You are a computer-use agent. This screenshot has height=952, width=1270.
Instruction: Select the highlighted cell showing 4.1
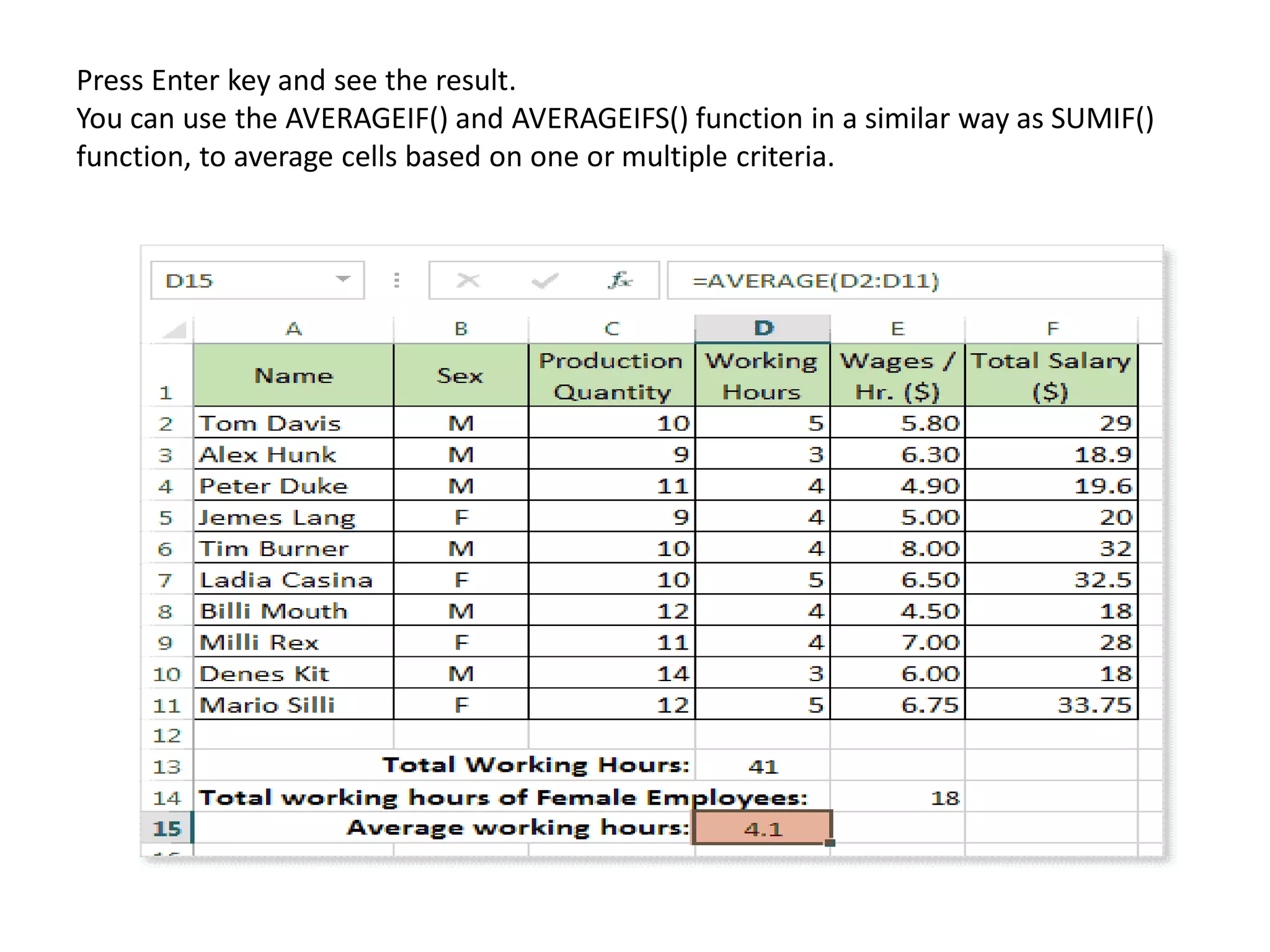763,828
